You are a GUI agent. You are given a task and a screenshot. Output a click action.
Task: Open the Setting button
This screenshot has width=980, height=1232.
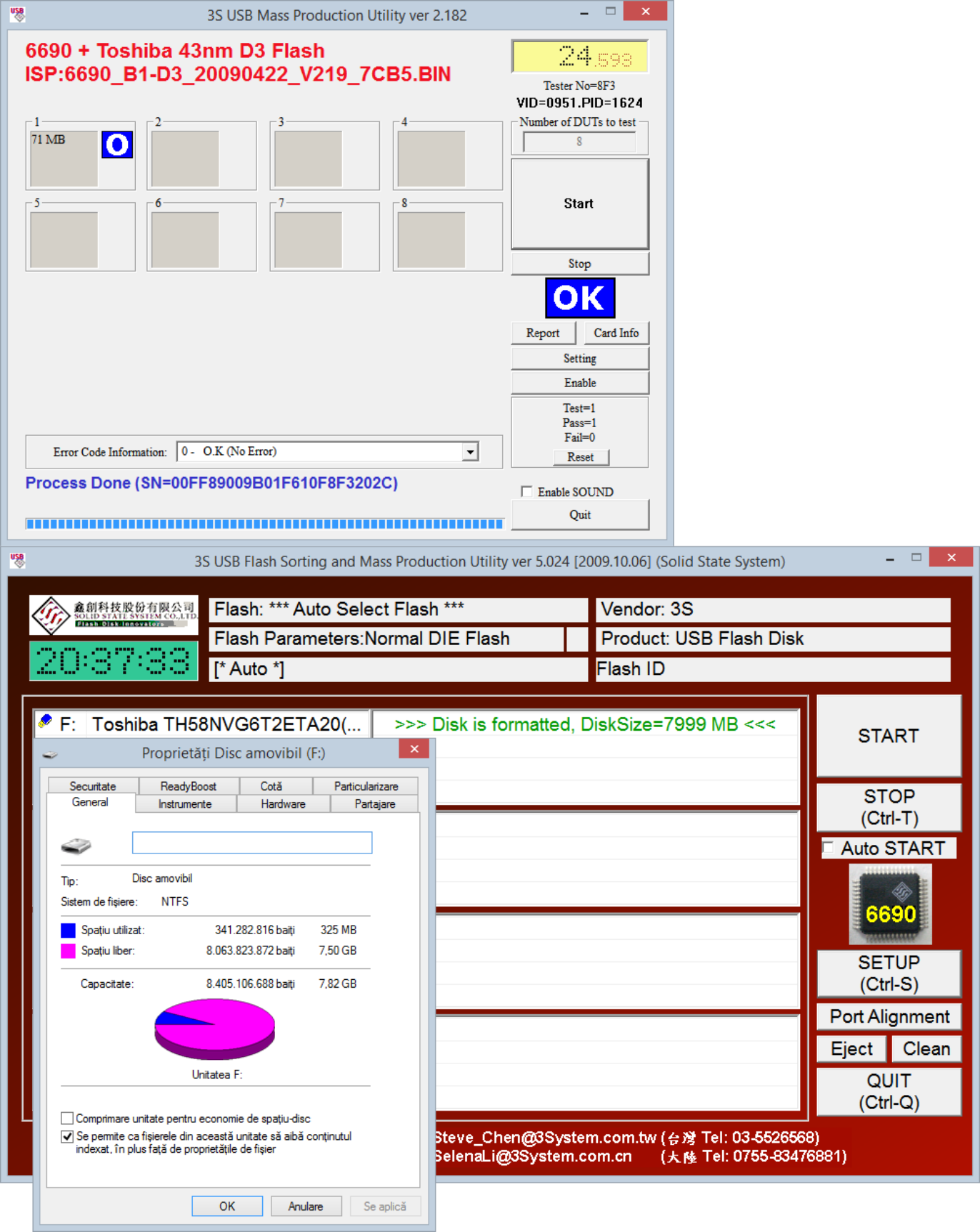(579, 359)
